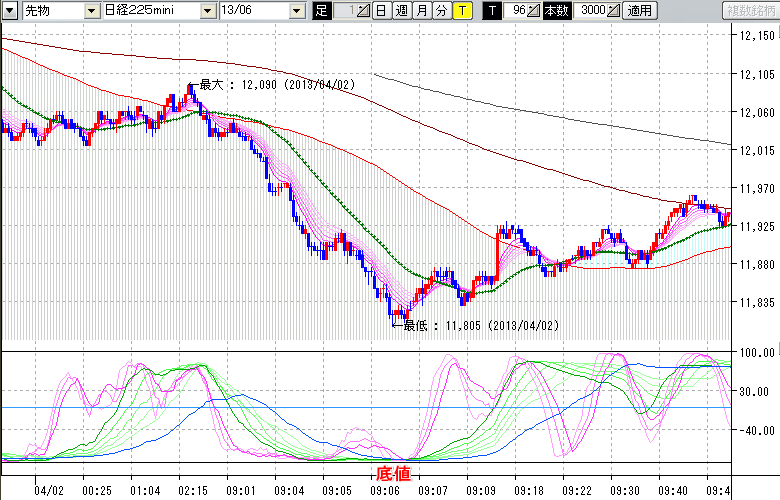
Task: Select the 日 daily timeframe button
Action: 382,11
